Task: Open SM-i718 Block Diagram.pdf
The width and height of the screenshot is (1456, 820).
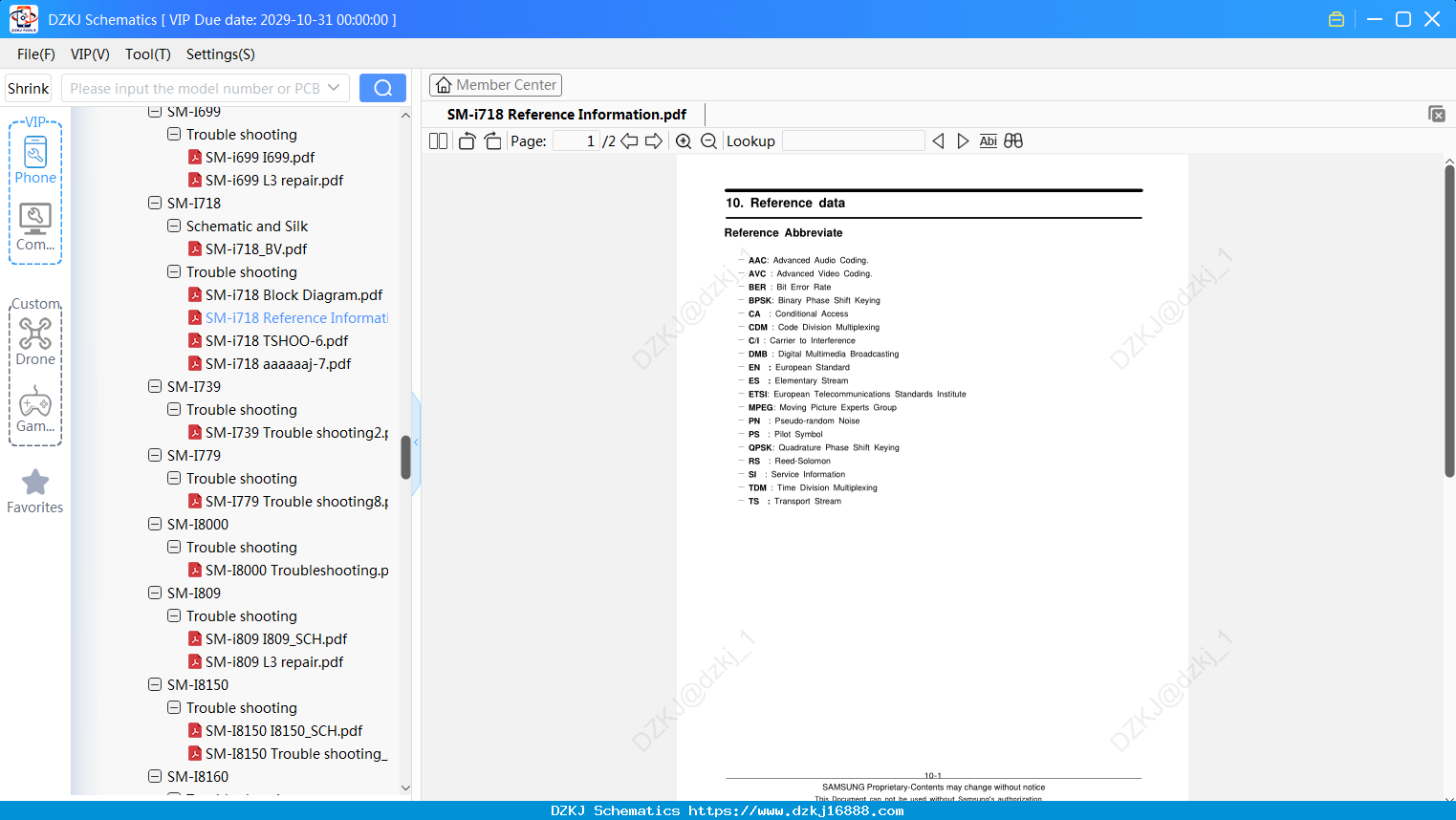Action: [x=293, y=295]
